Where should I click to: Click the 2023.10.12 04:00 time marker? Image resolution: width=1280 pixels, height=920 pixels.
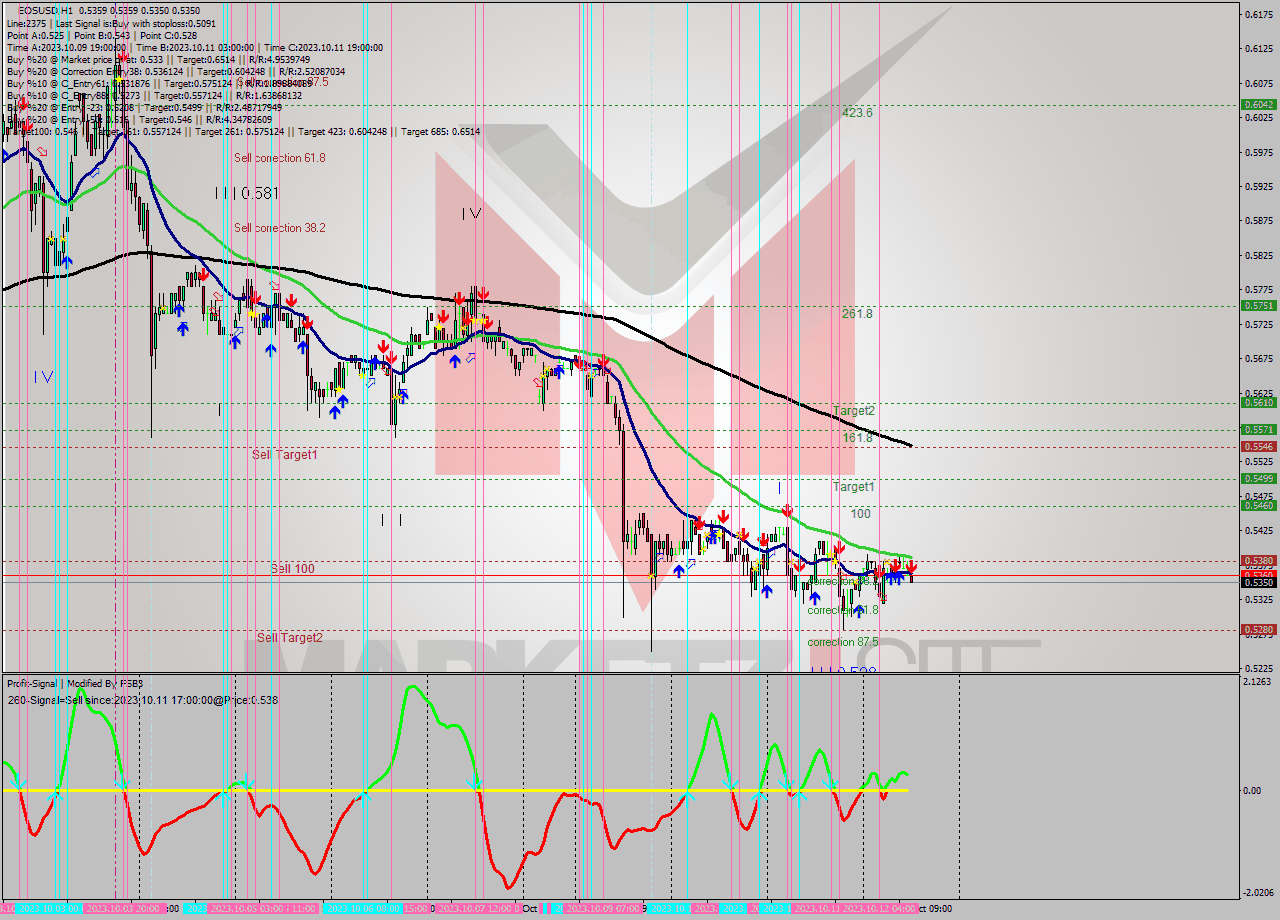tap(879, 909)
